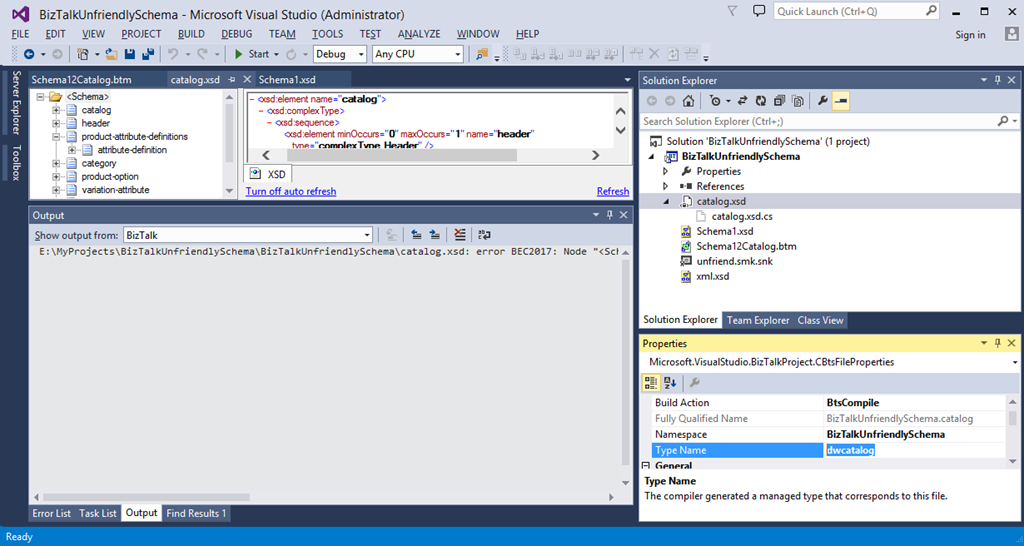Click the Refresh link in XSD view

[613, 191]
